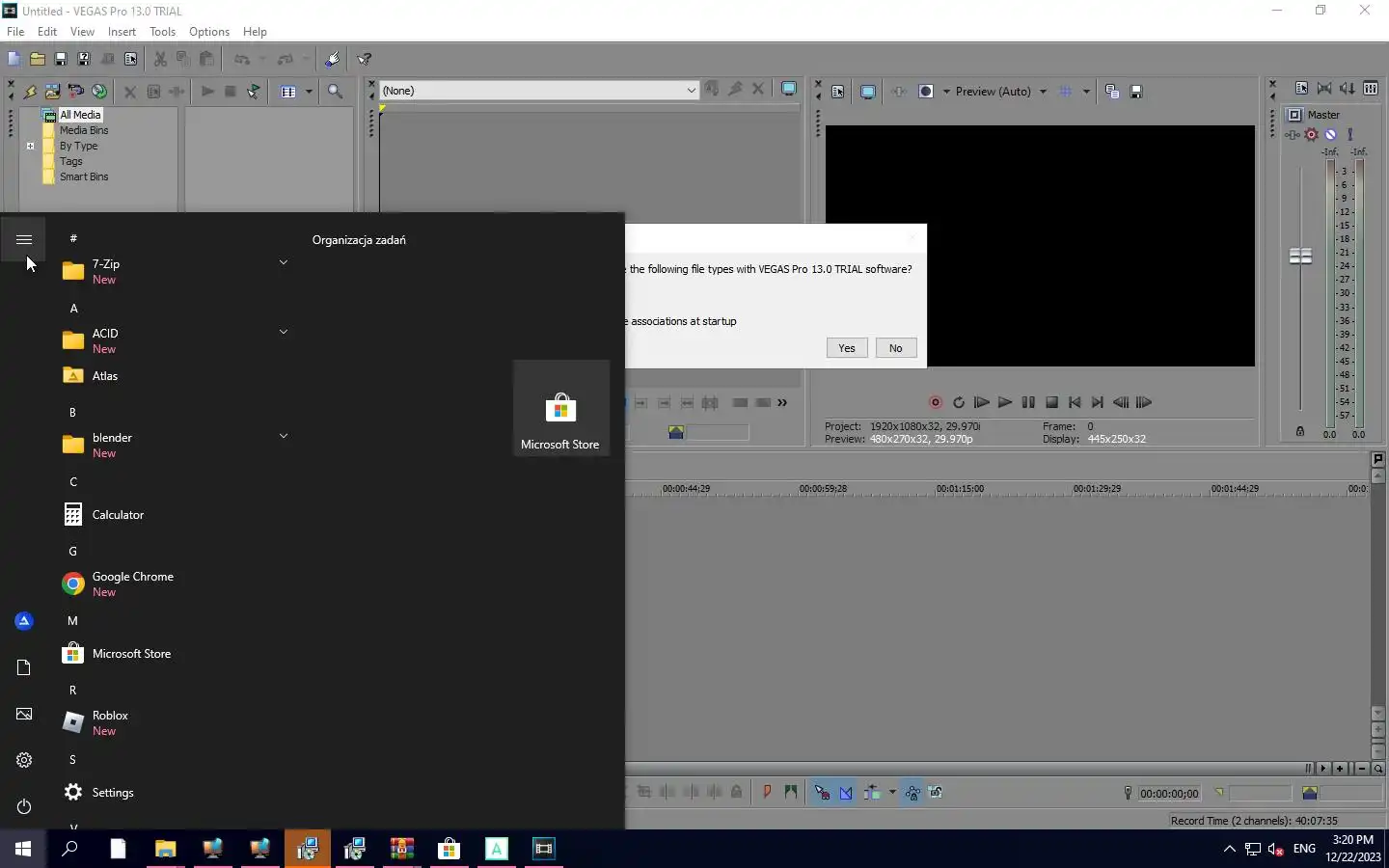
Task: Open the Views dropdown arrow in Project Media
Action: (309, 92)
